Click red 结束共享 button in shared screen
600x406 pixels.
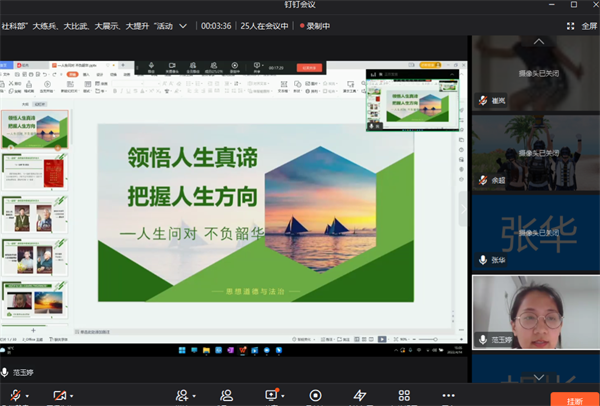pos(309,68)
